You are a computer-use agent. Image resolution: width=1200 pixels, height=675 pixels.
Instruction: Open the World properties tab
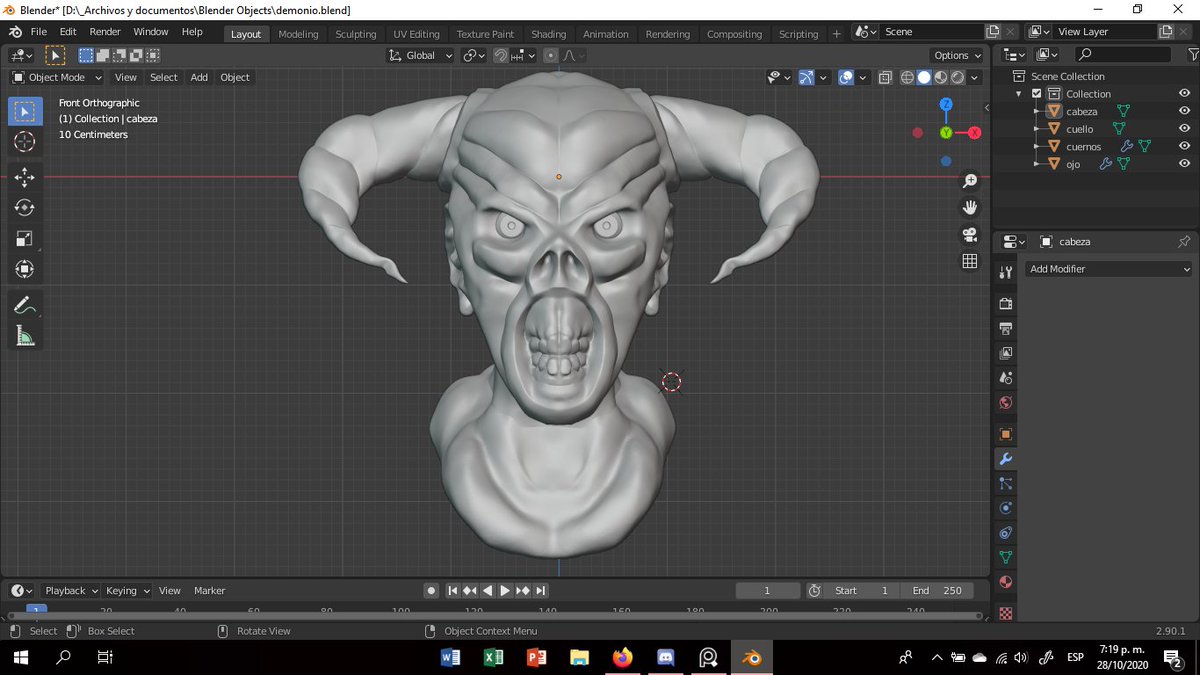(1006, 403)
